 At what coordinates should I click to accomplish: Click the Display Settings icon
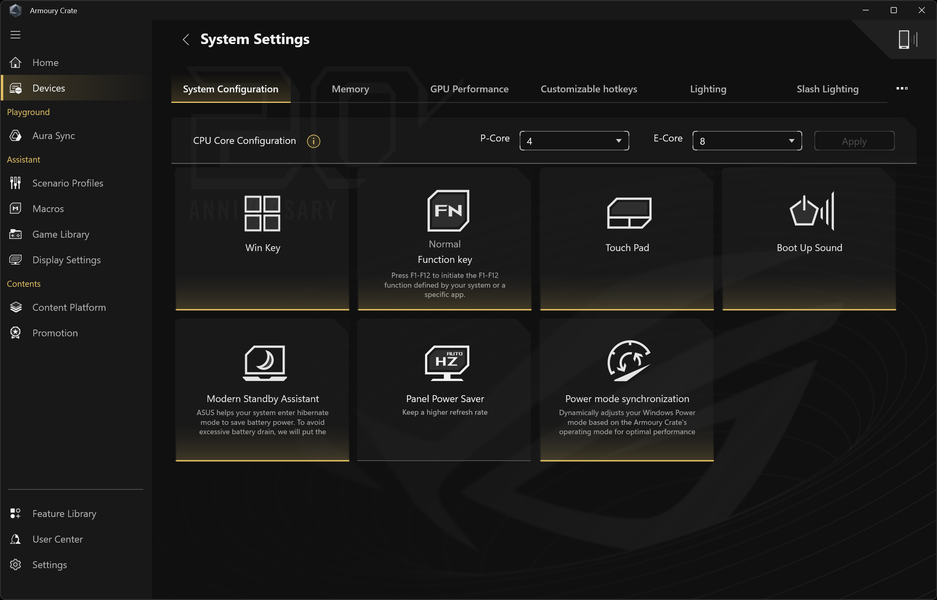[16, 260]
